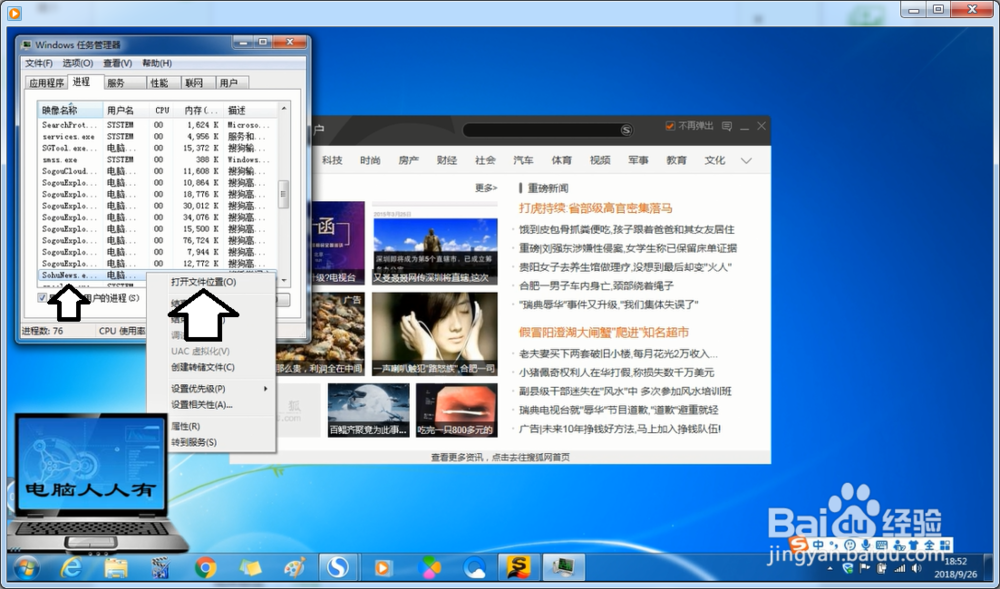1000x589 pixels.
Task: Expand 设置优先级(P) submenu
Action: [x=212, y=388]
